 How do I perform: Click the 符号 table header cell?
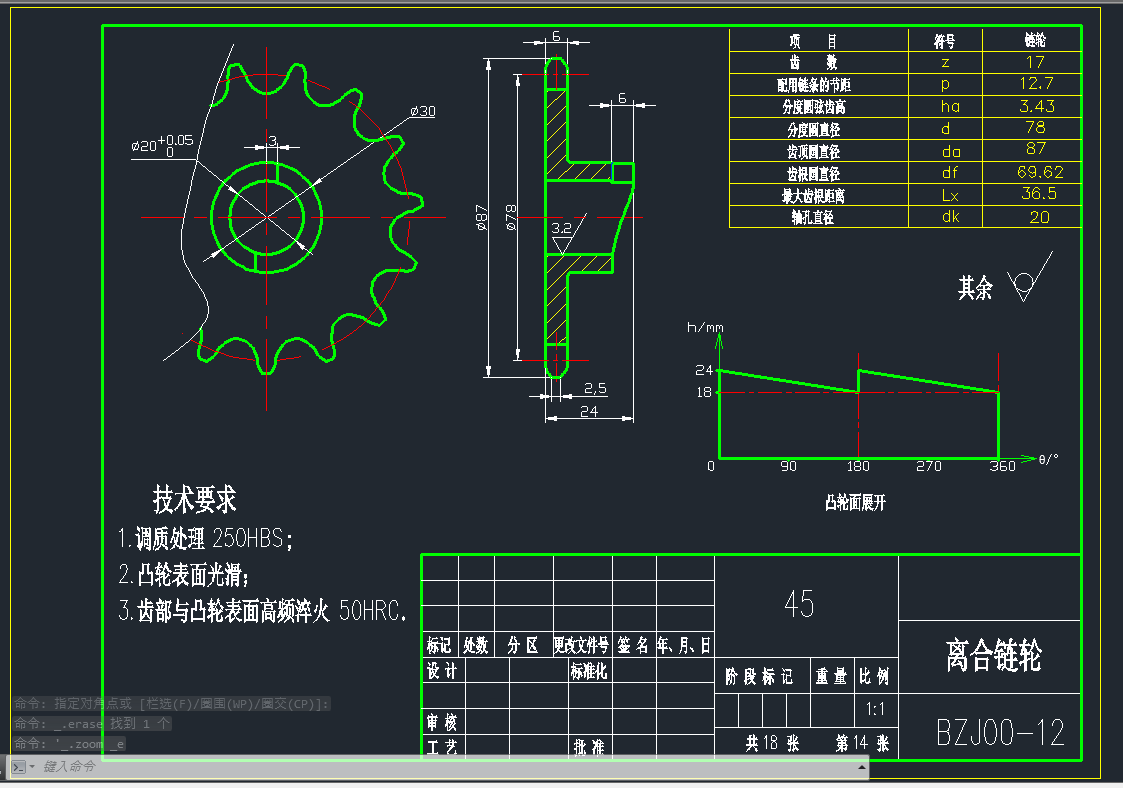point(945,42)
